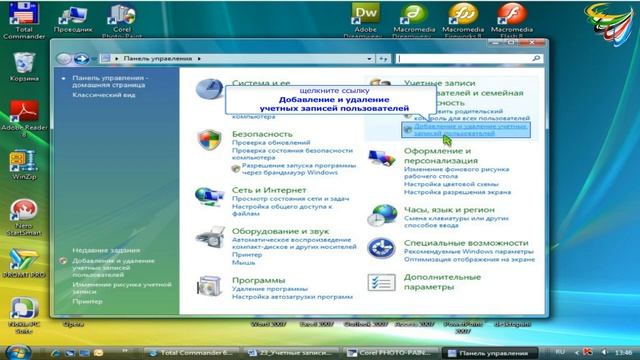Expand the arrow after Панель управления in address bar
The width and height of the screenshot is (640, 360).
(x=199, y=59)
